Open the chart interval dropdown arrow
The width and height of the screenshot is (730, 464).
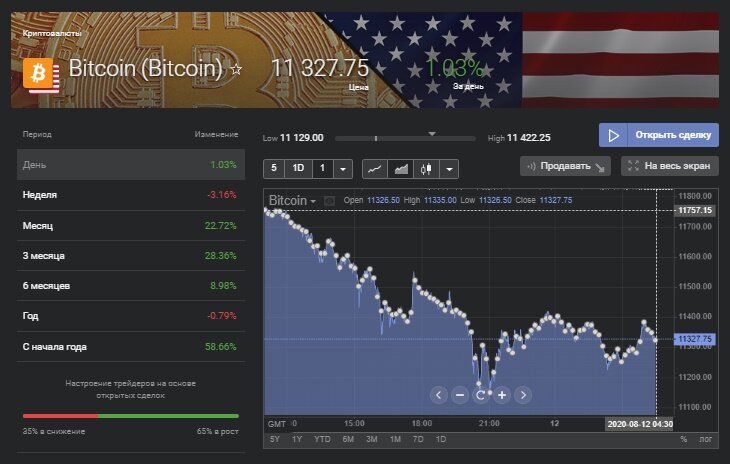tap(343, 168)
